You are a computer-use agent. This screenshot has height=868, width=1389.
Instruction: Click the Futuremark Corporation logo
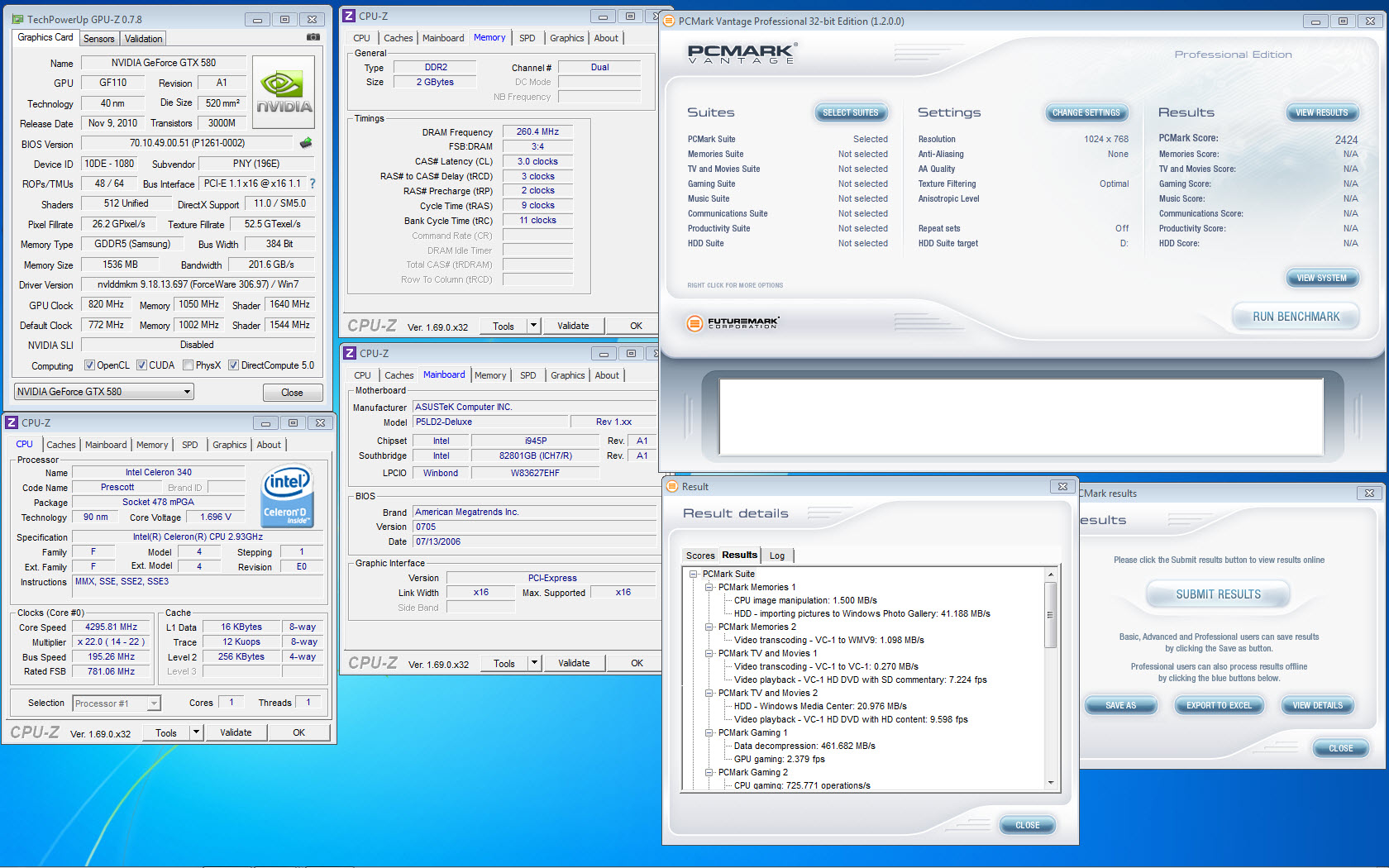(733, 322)
